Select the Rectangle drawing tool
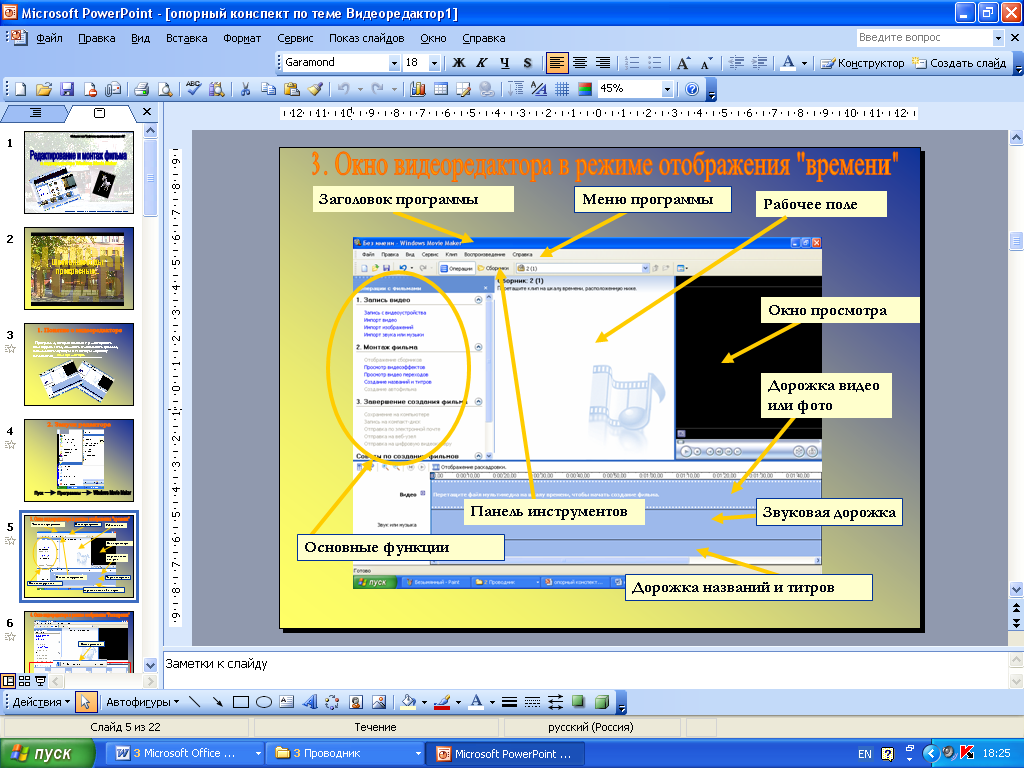 tap(241, 702)
